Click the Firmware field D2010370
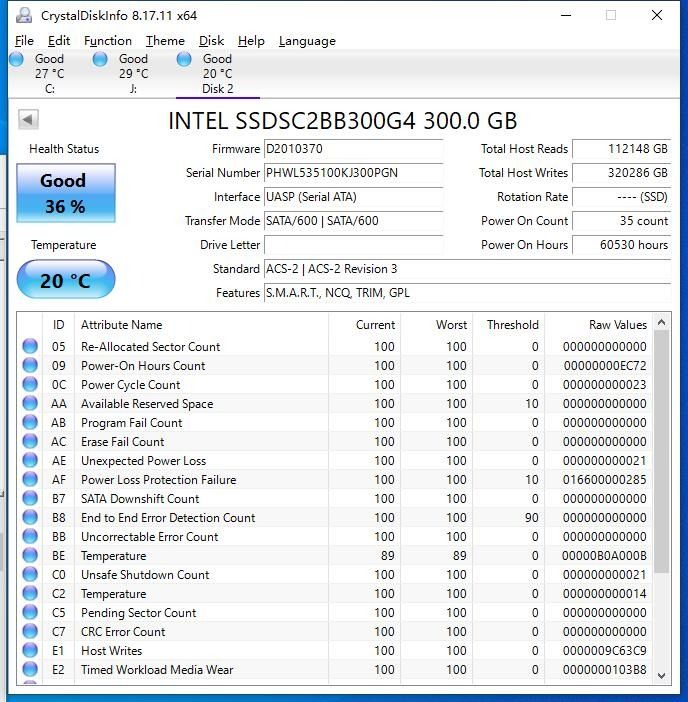The image size is (688, 702). pos(354,149)
